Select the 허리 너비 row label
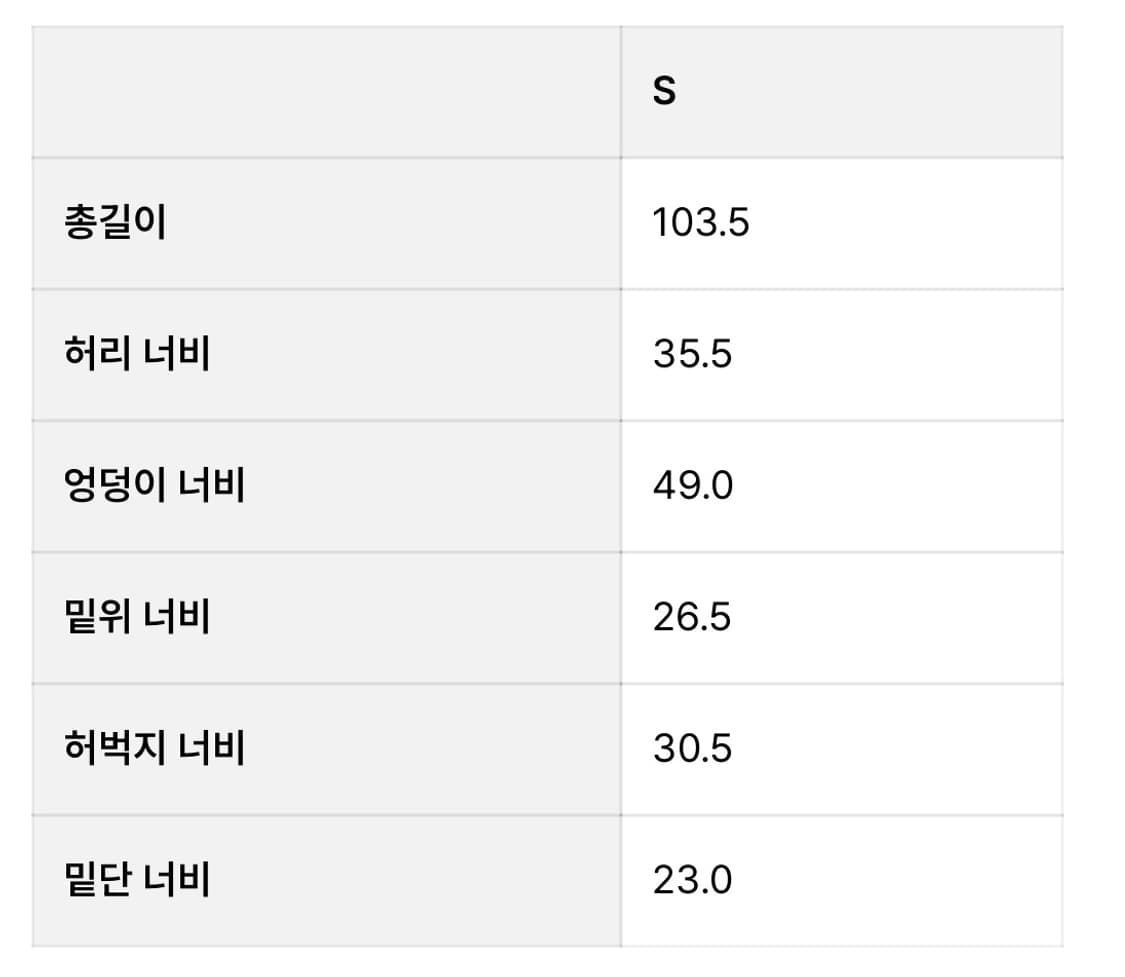Image resolution: width=1125 pixels, height=977 pixels. [136, 355]
